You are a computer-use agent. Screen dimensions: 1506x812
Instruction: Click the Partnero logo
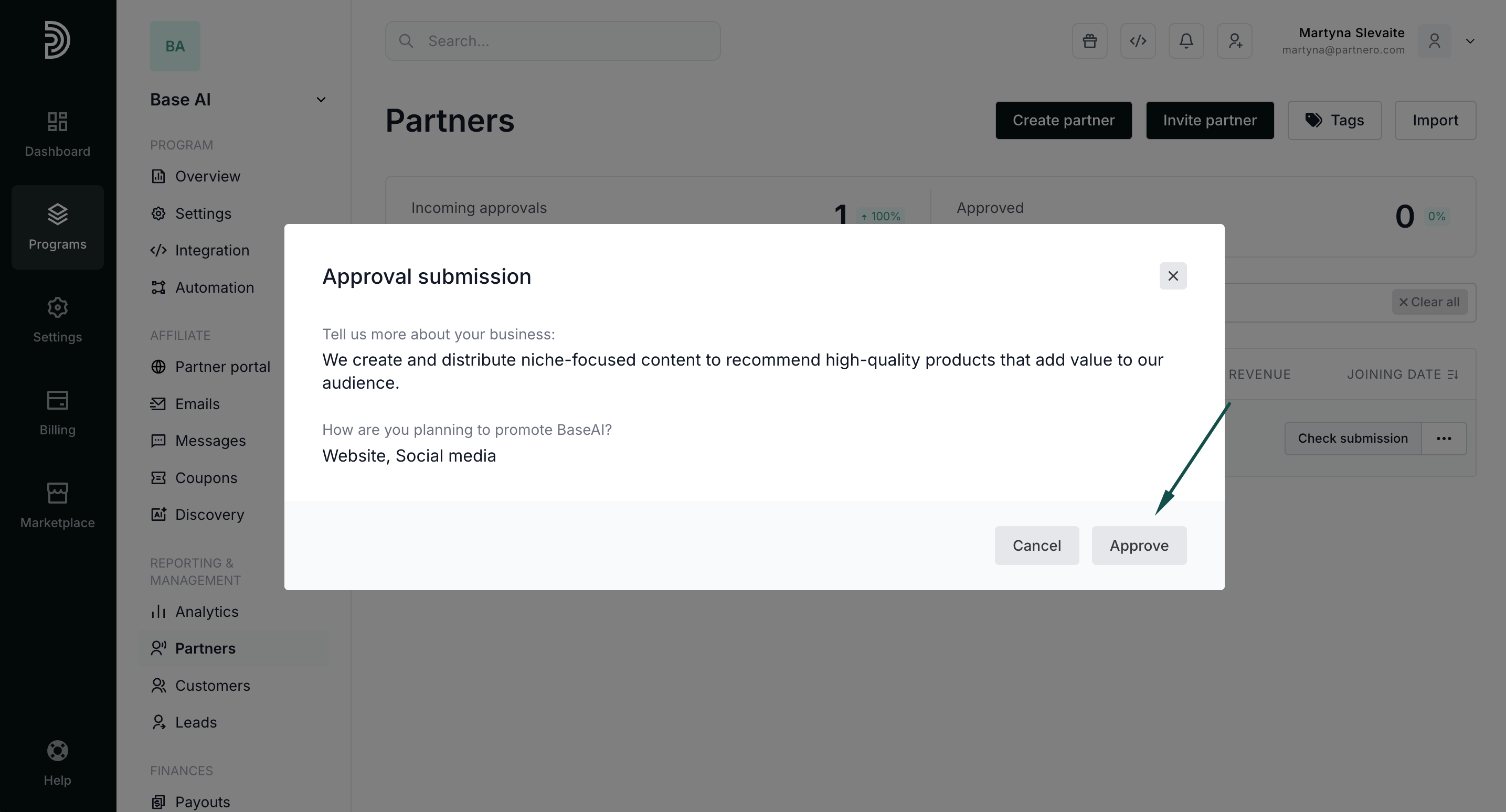pyautogui.click(x=57, y=40)
